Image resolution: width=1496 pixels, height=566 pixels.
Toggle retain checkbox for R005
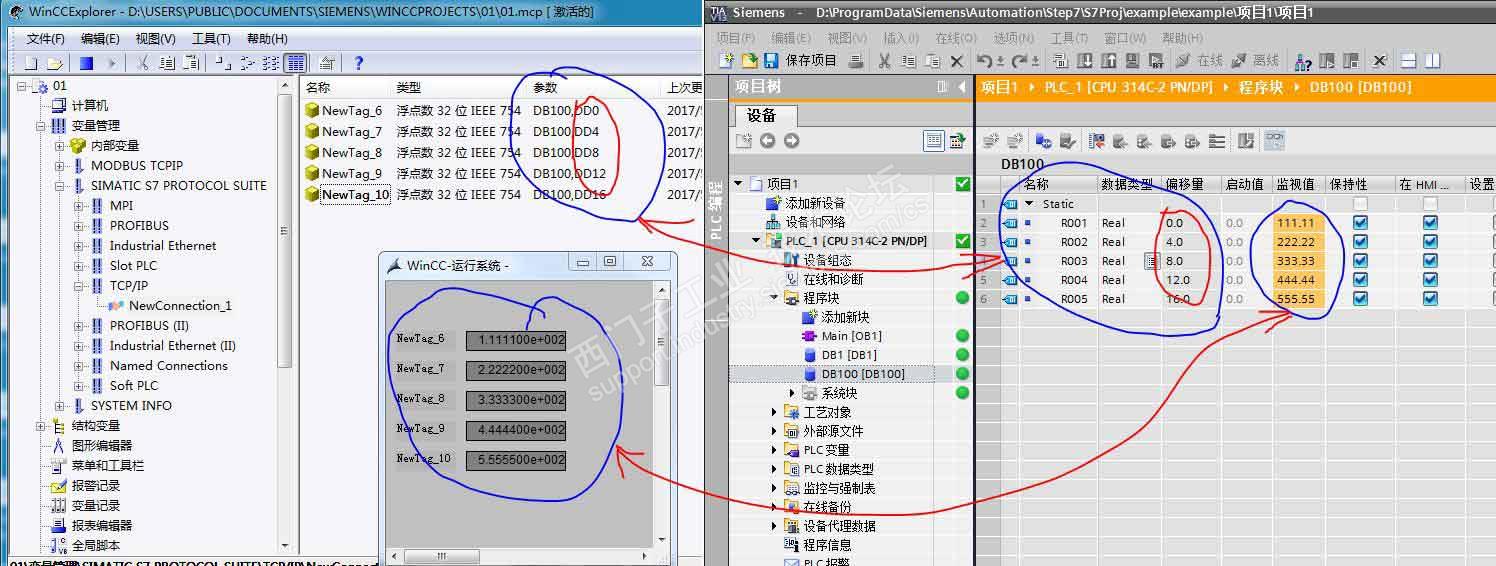[x=1360, y=299]
